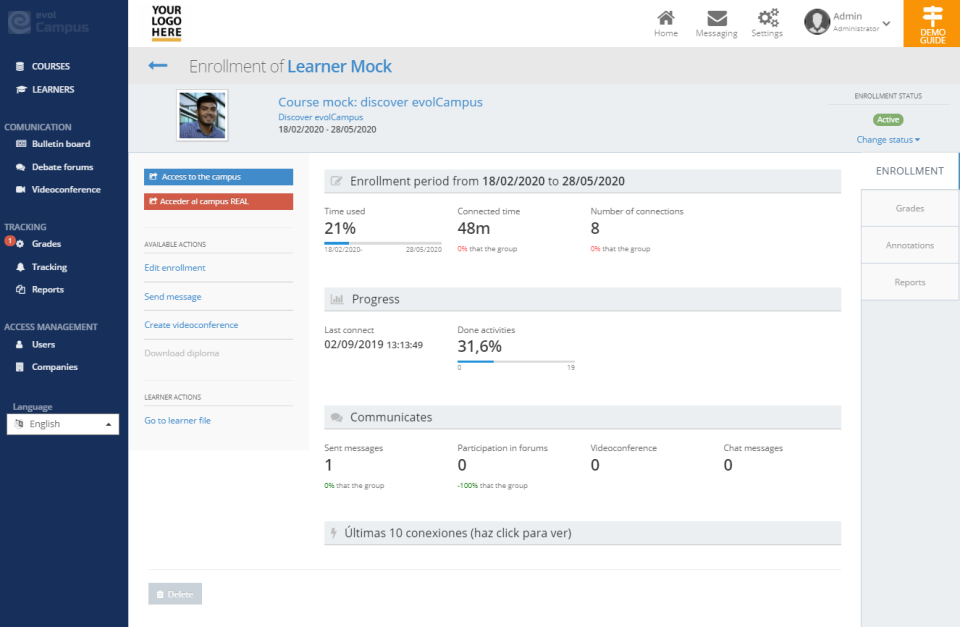Click Access to the campus button
Screen dimensions: 960x627
pyautogui.click(x=218, y=177)
